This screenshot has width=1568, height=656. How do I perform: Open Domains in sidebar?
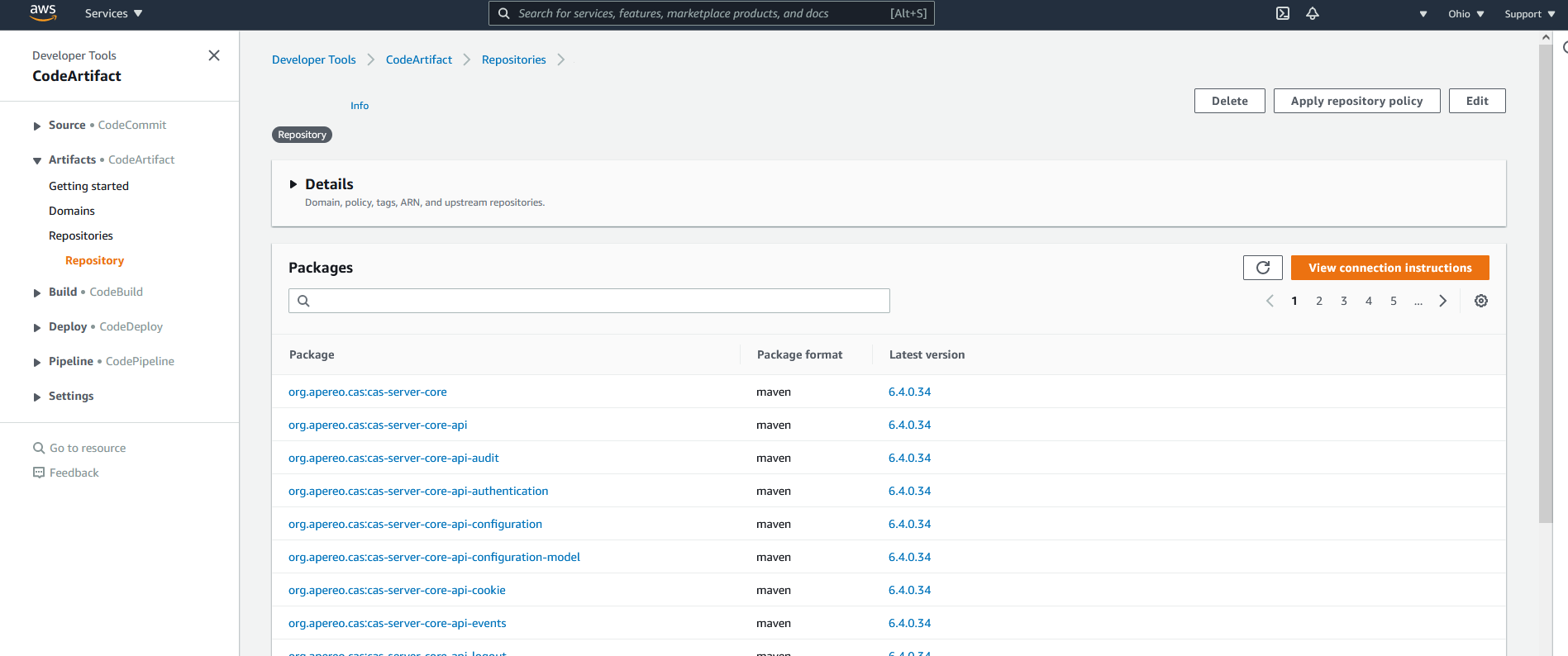click(72, 211)
